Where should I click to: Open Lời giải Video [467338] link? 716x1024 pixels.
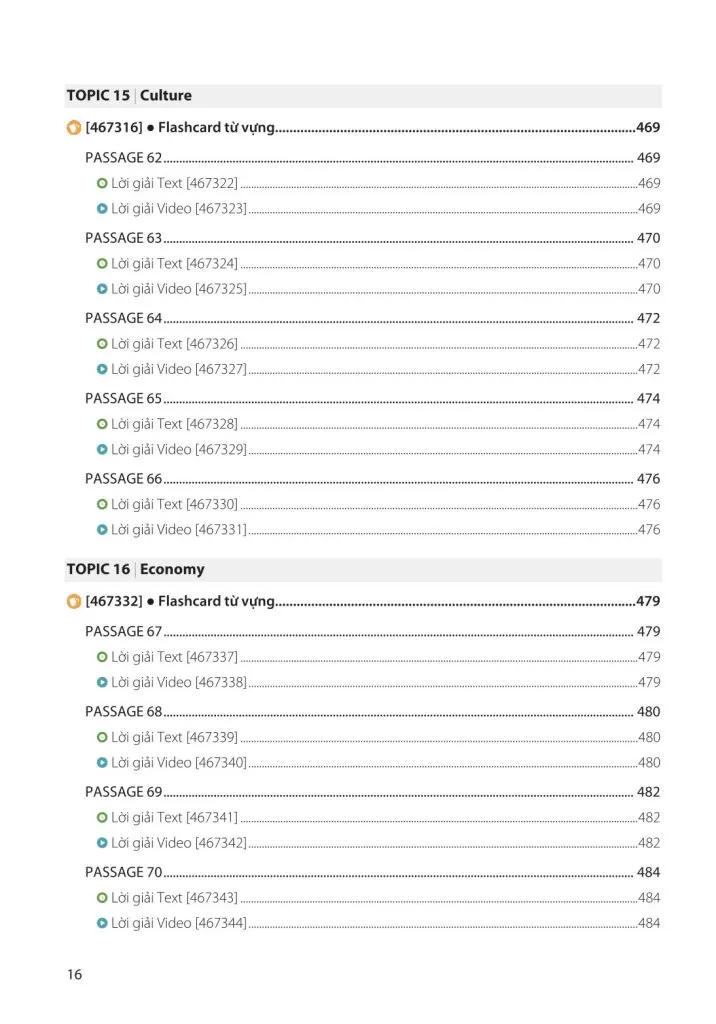pyautogui.click(x=178, y=683)
